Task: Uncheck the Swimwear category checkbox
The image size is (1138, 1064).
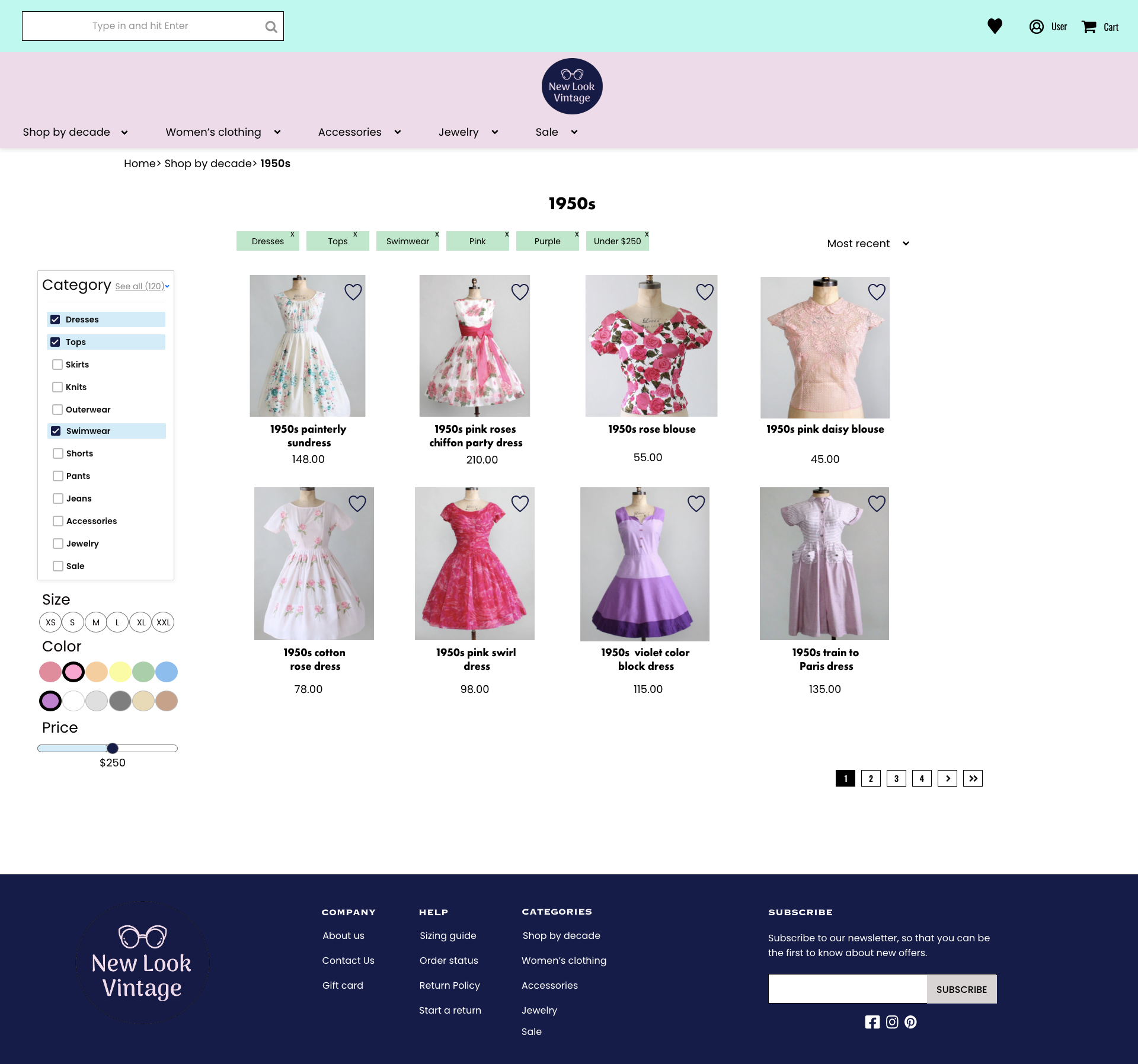Action: point(55,430)
